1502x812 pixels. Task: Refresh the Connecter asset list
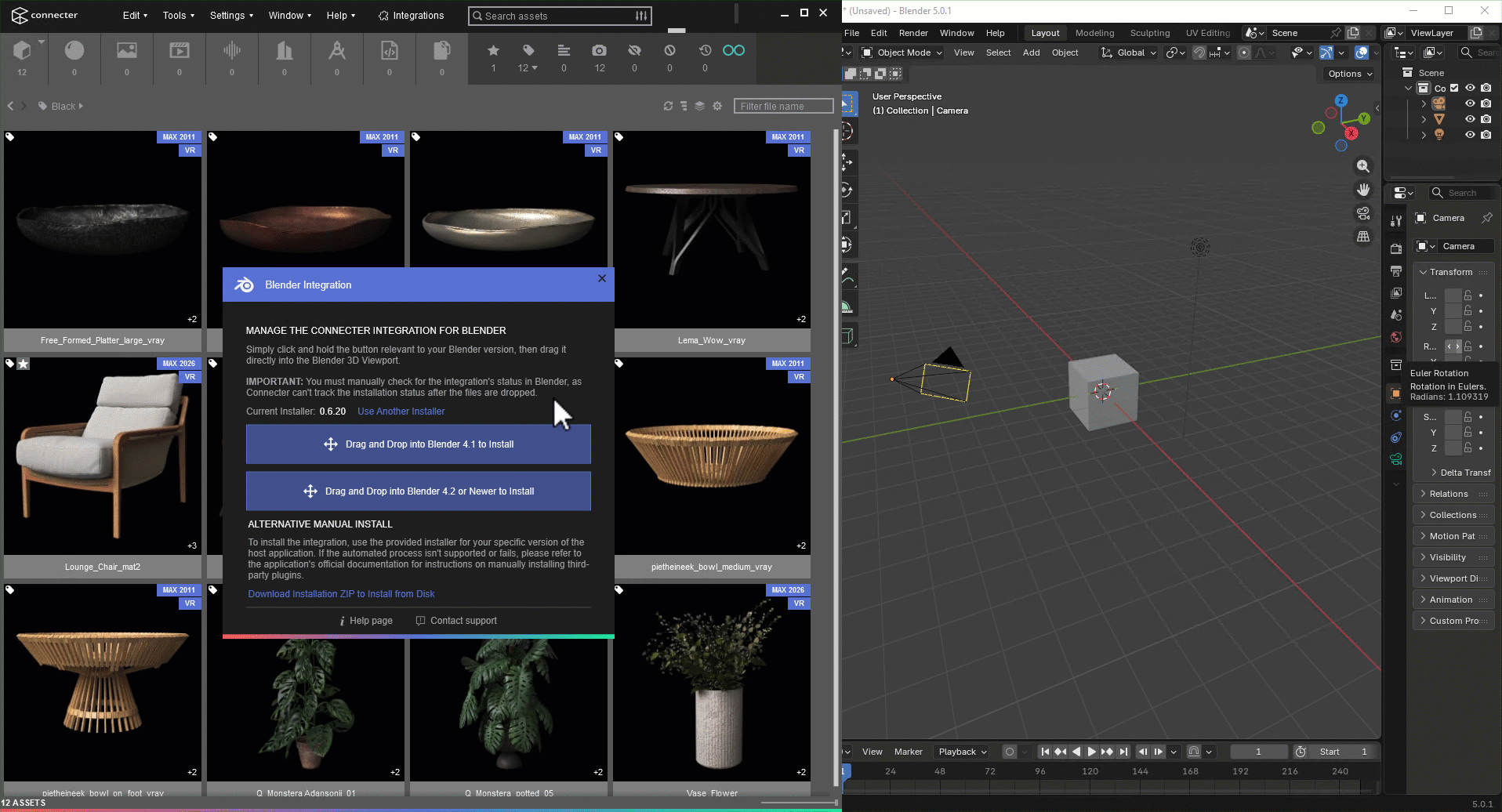(x=668, y=106)
